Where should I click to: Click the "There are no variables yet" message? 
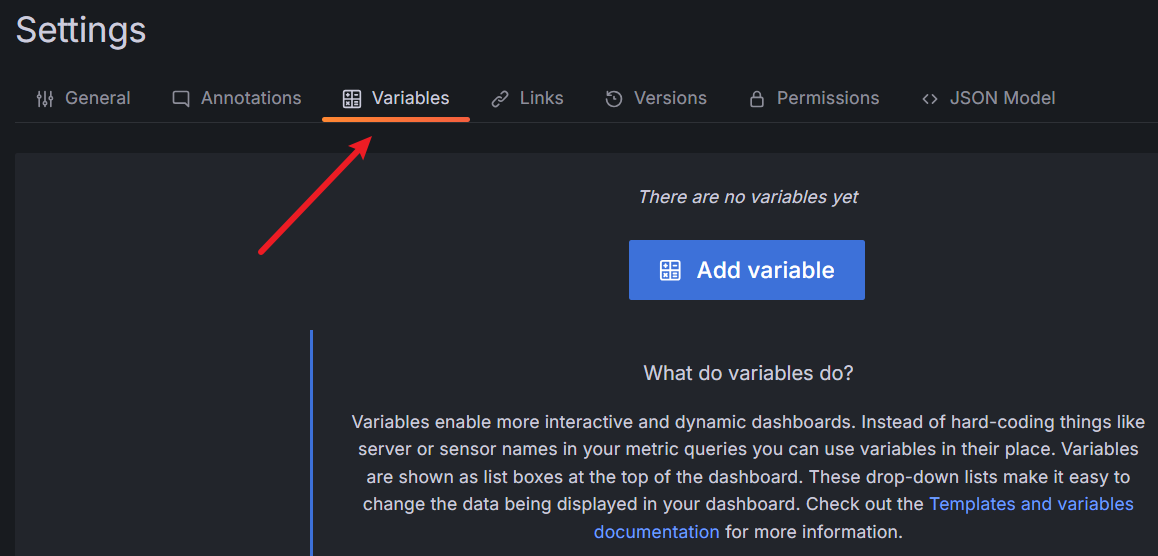click(x=748, y=197)
